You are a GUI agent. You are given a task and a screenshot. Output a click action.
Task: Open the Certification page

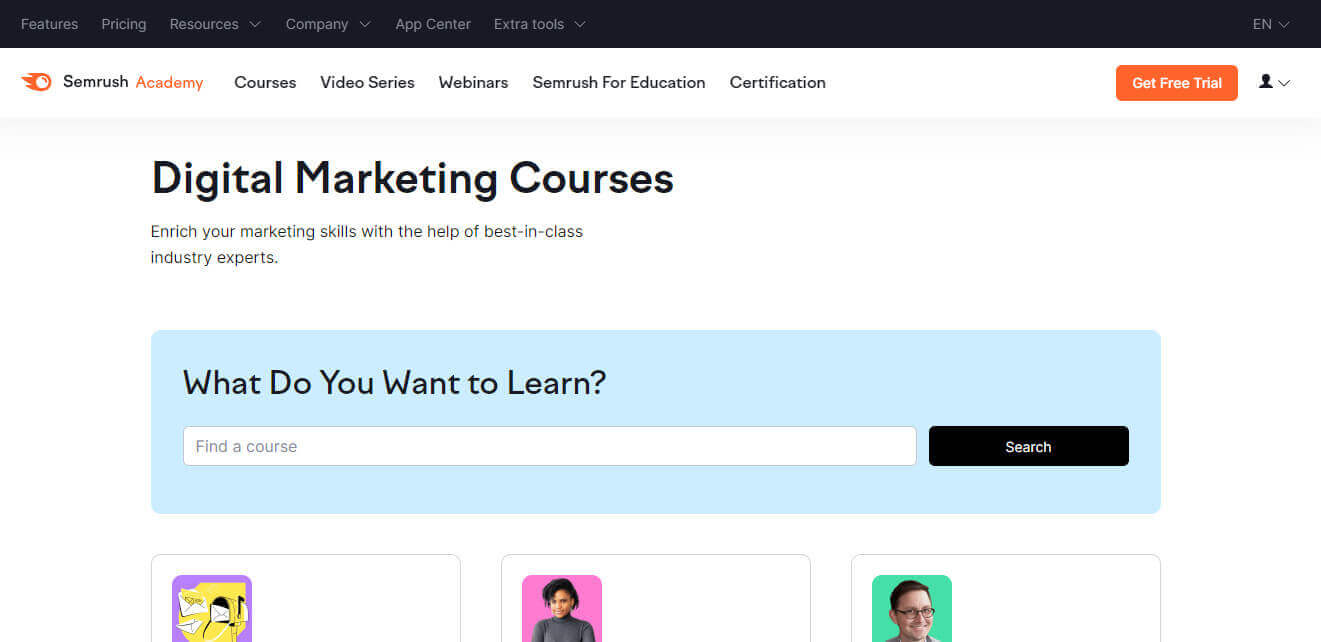tap(777, 82)
